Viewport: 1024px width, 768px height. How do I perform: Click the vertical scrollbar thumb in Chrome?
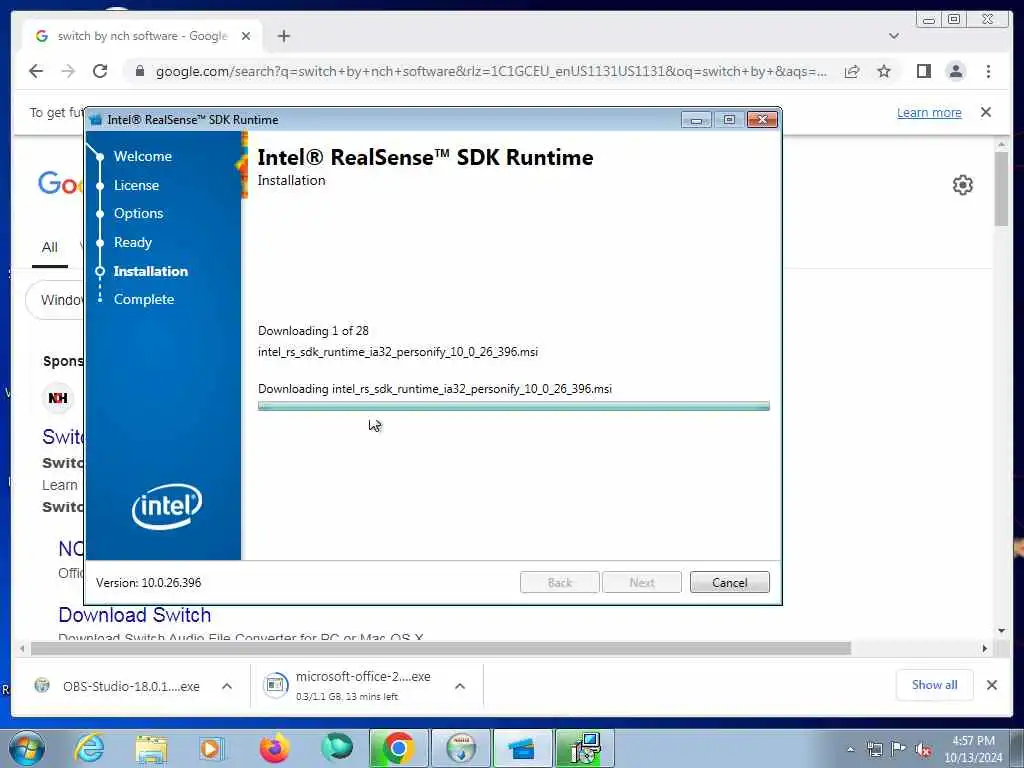(1002, 189)
